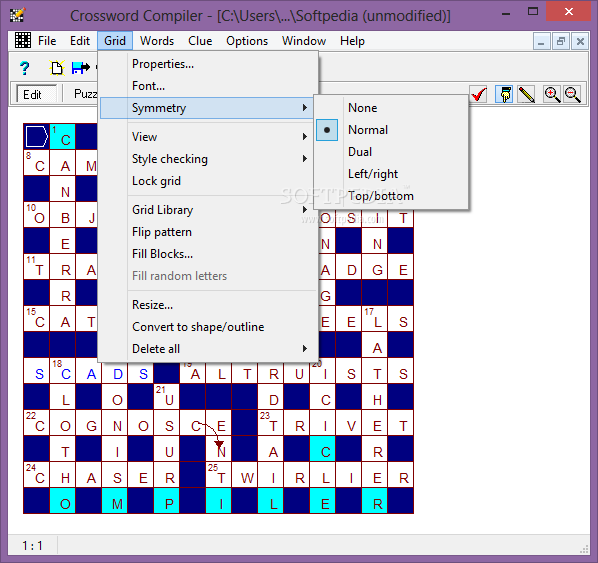Click the 1 : 1 status bar position

coord(32,546)
